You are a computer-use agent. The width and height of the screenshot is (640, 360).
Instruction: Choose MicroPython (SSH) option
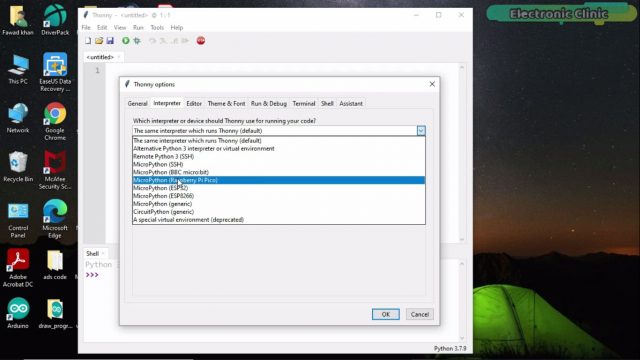[279, 164]
